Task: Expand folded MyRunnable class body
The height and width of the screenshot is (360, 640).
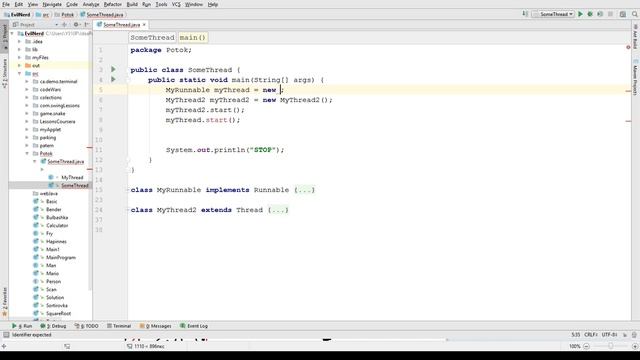Action: pyautogui.click(x=304, y=190)
